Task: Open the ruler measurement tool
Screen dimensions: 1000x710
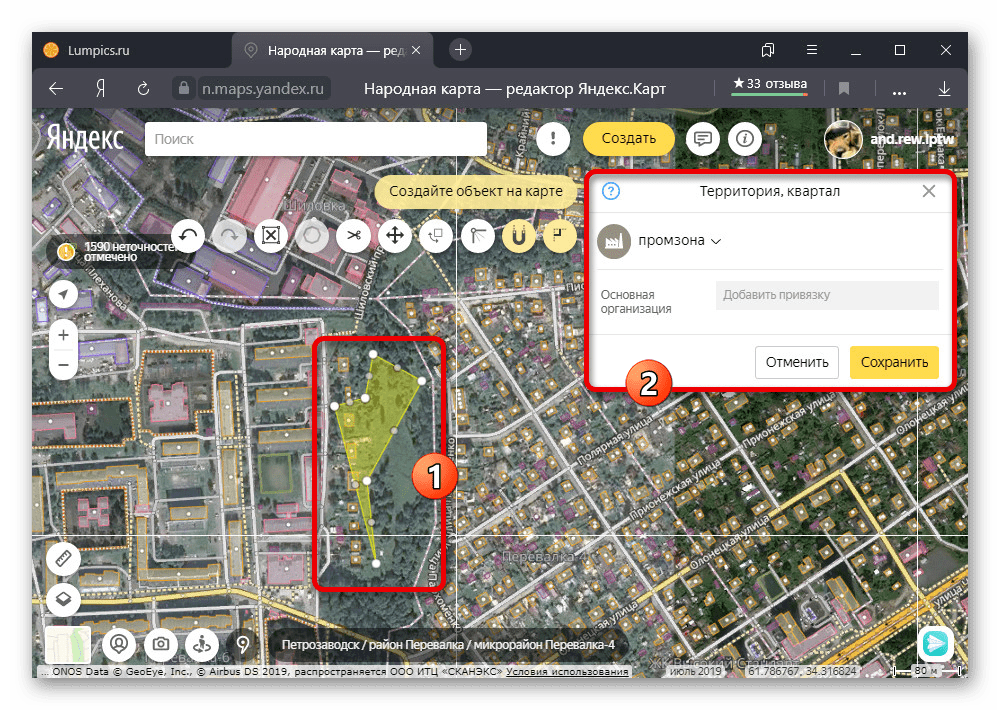Action: [64, 559]
